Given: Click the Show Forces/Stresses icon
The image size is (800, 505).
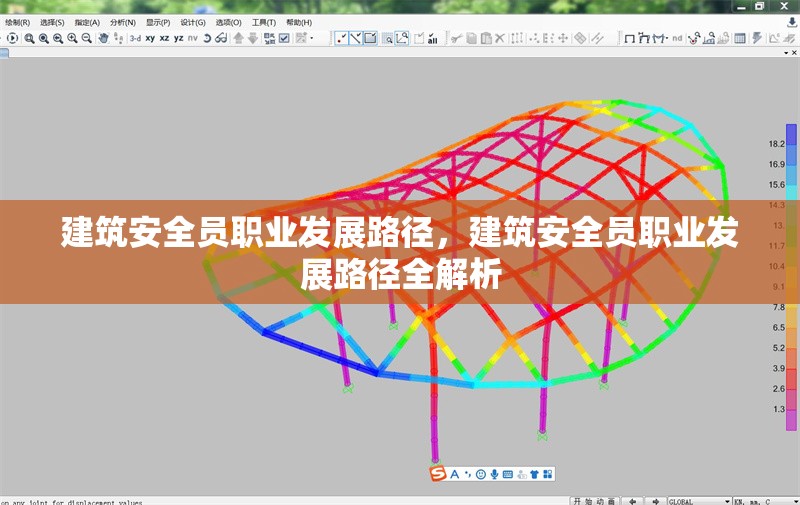Looking at the screenshot, I should click(660, 38).
